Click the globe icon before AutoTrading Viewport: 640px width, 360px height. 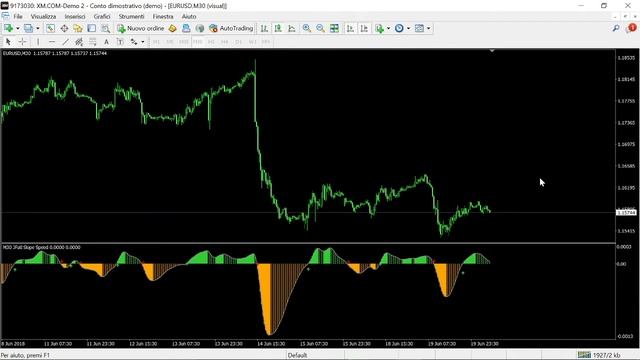pyautogui.click(x=200, y=28)
